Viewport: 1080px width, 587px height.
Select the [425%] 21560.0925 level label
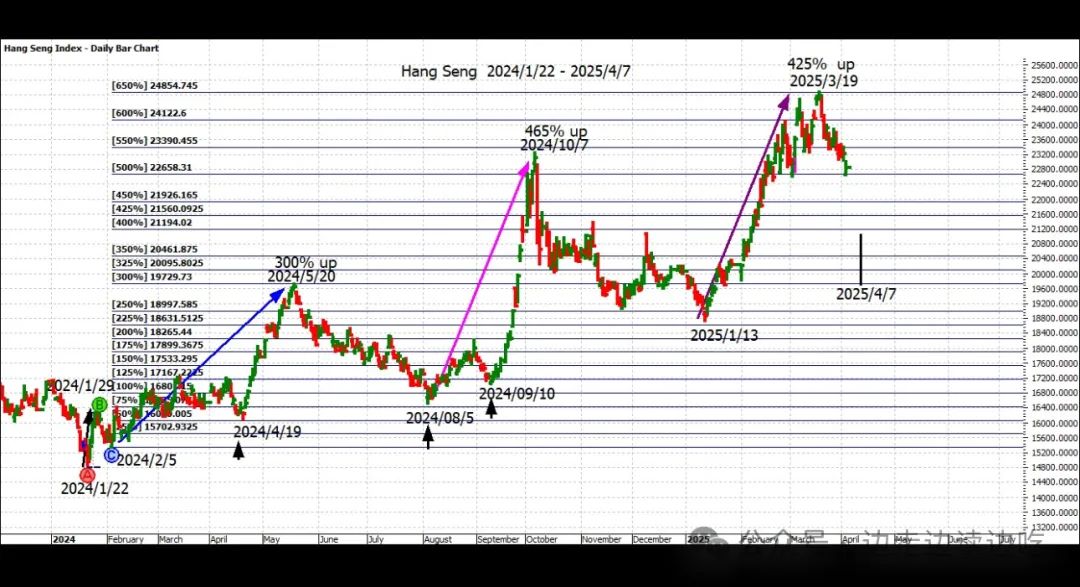[x=158, y=209]
